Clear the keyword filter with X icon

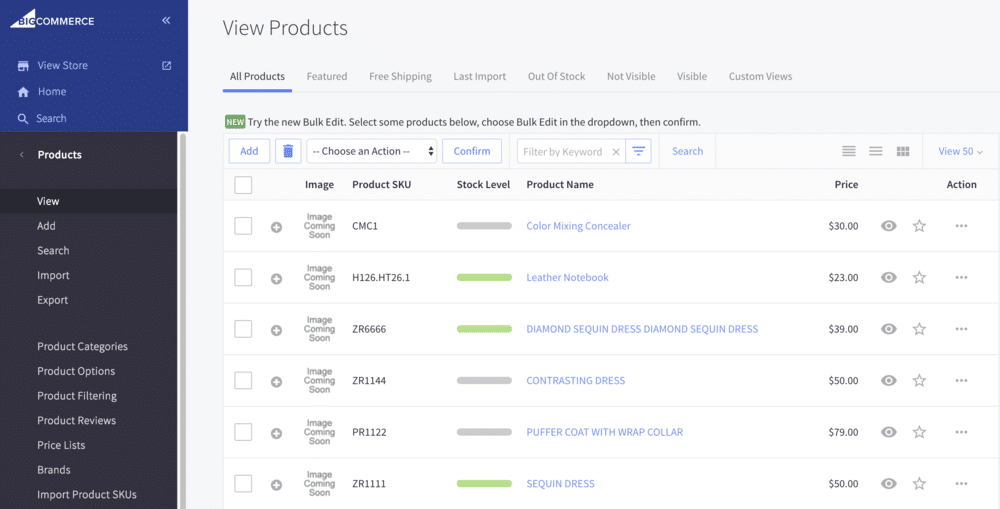pos(616,152)
